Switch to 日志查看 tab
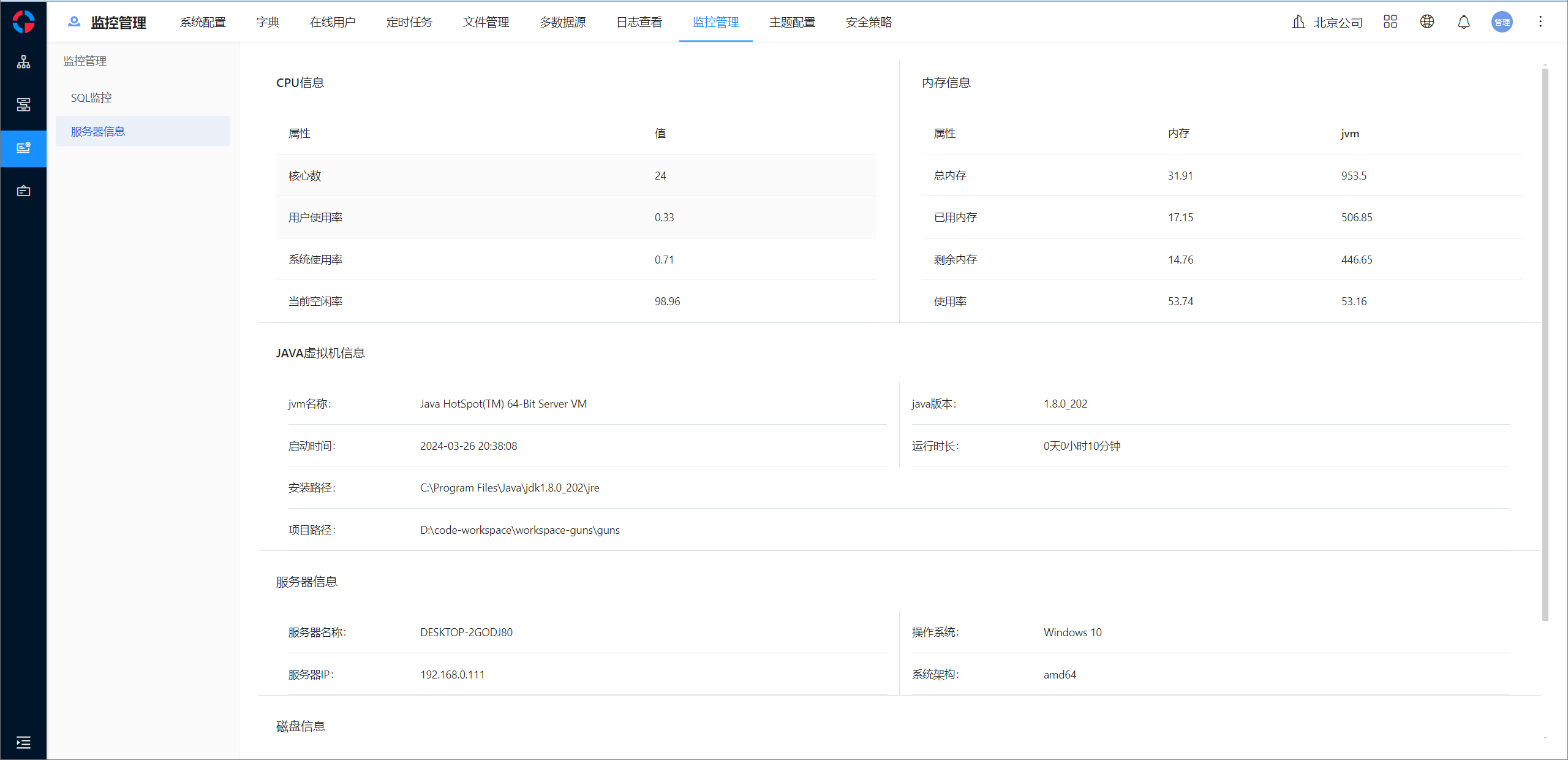 pyautogui.click(x=639, y=22)
